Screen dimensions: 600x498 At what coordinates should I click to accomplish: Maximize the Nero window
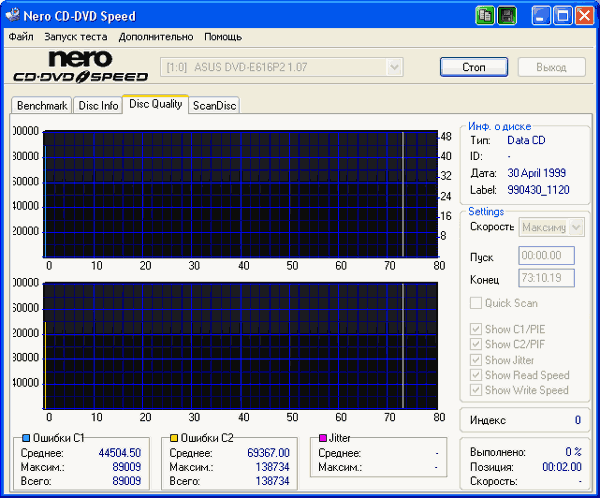coord(562,16)
